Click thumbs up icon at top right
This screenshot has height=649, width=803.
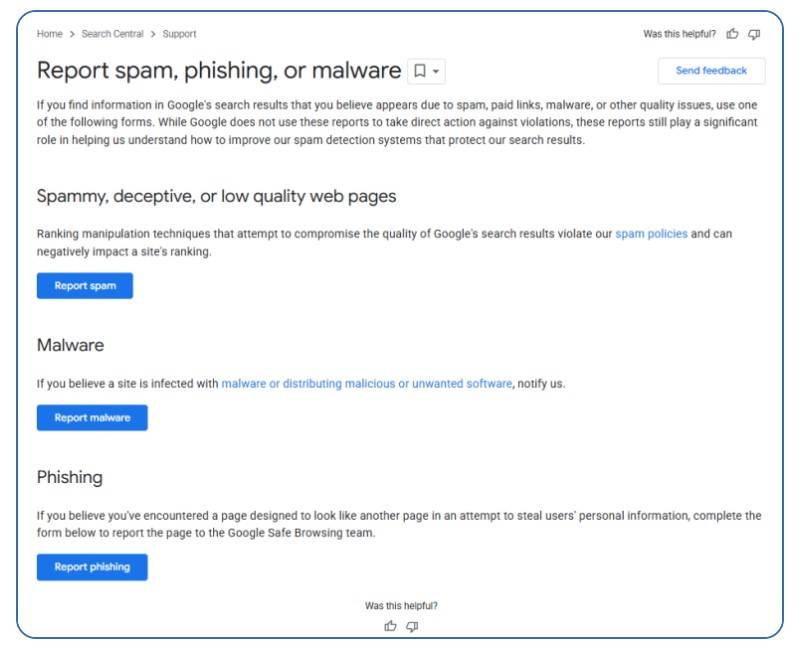pyautogui.click(x=732, y=34)
